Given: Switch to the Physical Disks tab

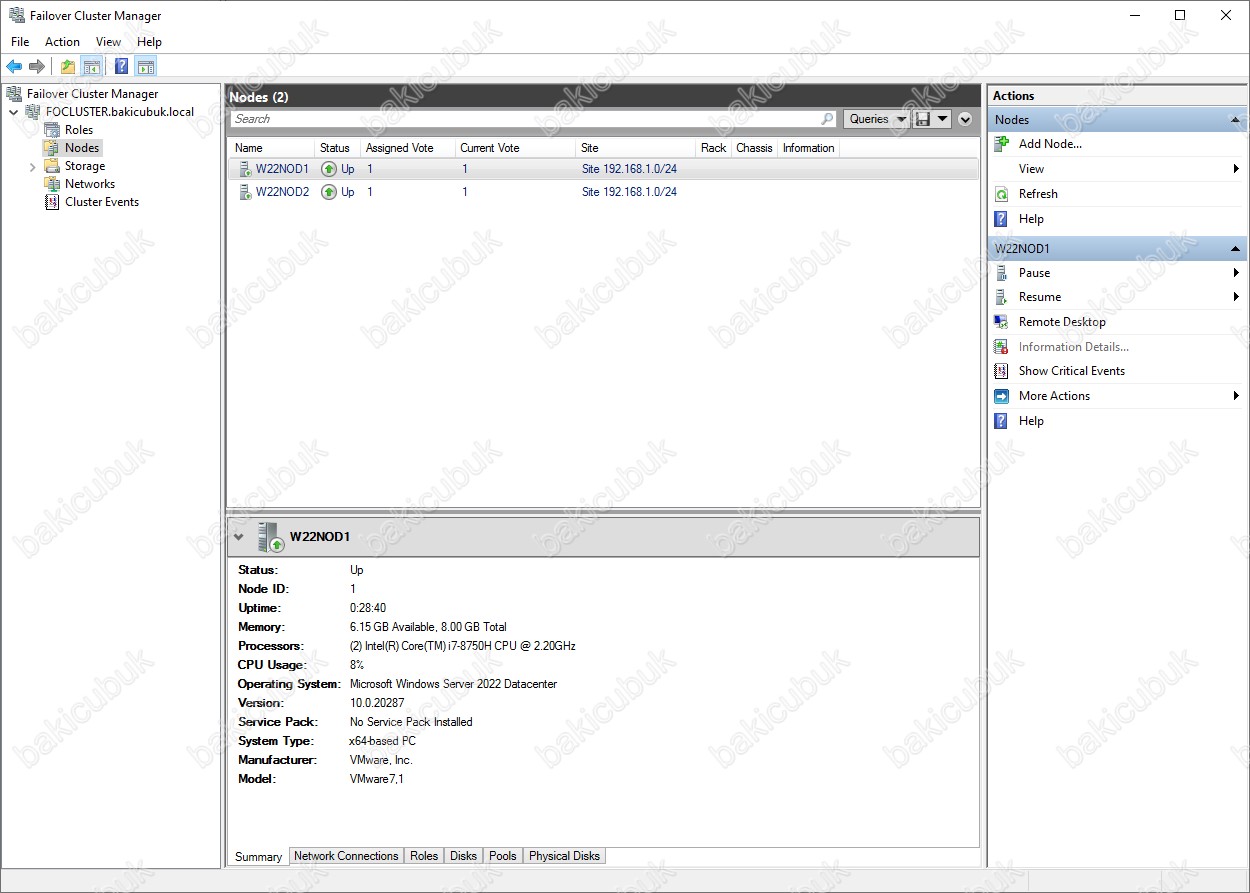Looking at the screenshot, I should [x=564, y=856].
